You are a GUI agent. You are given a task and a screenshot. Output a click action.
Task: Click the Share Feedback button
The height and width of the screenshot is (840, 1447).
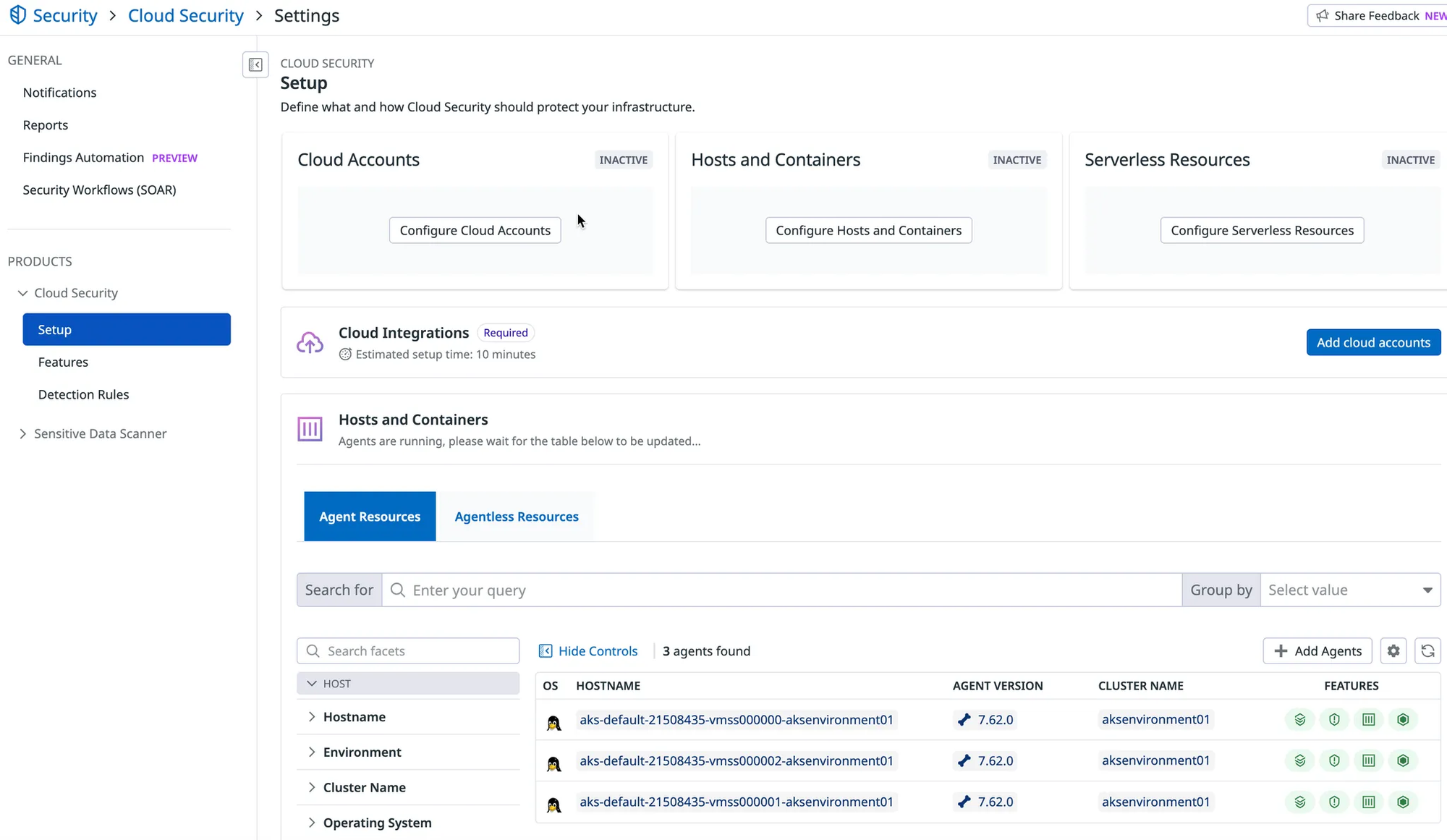1378,16
